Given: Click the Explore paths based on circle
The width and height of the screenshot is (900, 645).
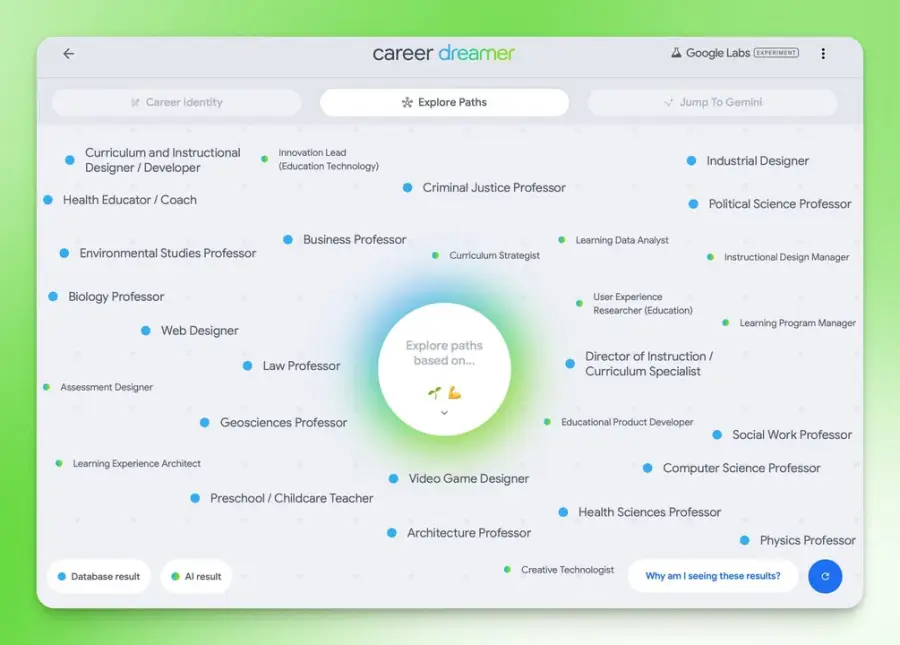Looking at the screenshot, I should pyautogui.click(x=444, y=369).
